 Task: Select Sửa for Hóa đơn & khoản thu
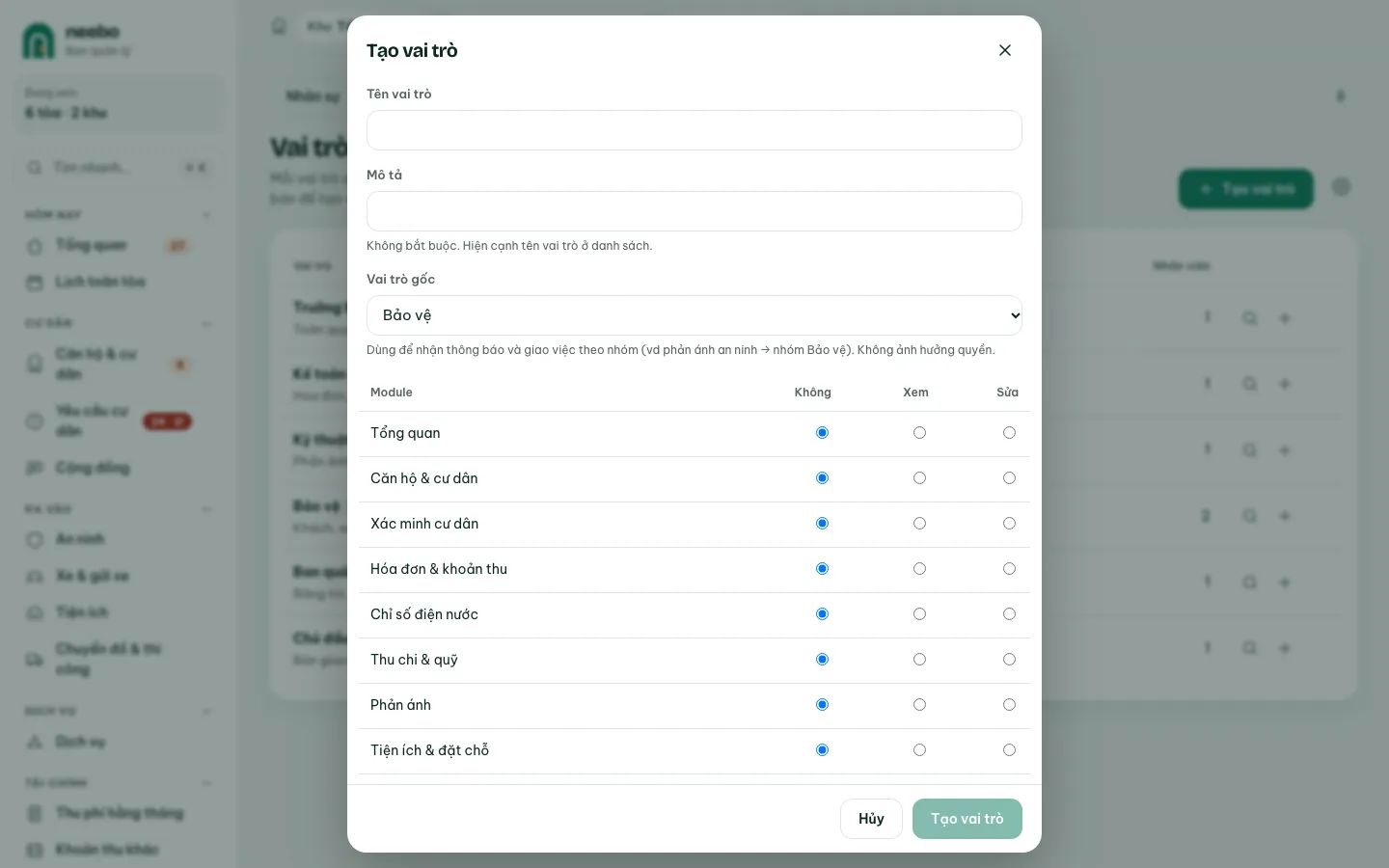click(x=1009, y=569)
